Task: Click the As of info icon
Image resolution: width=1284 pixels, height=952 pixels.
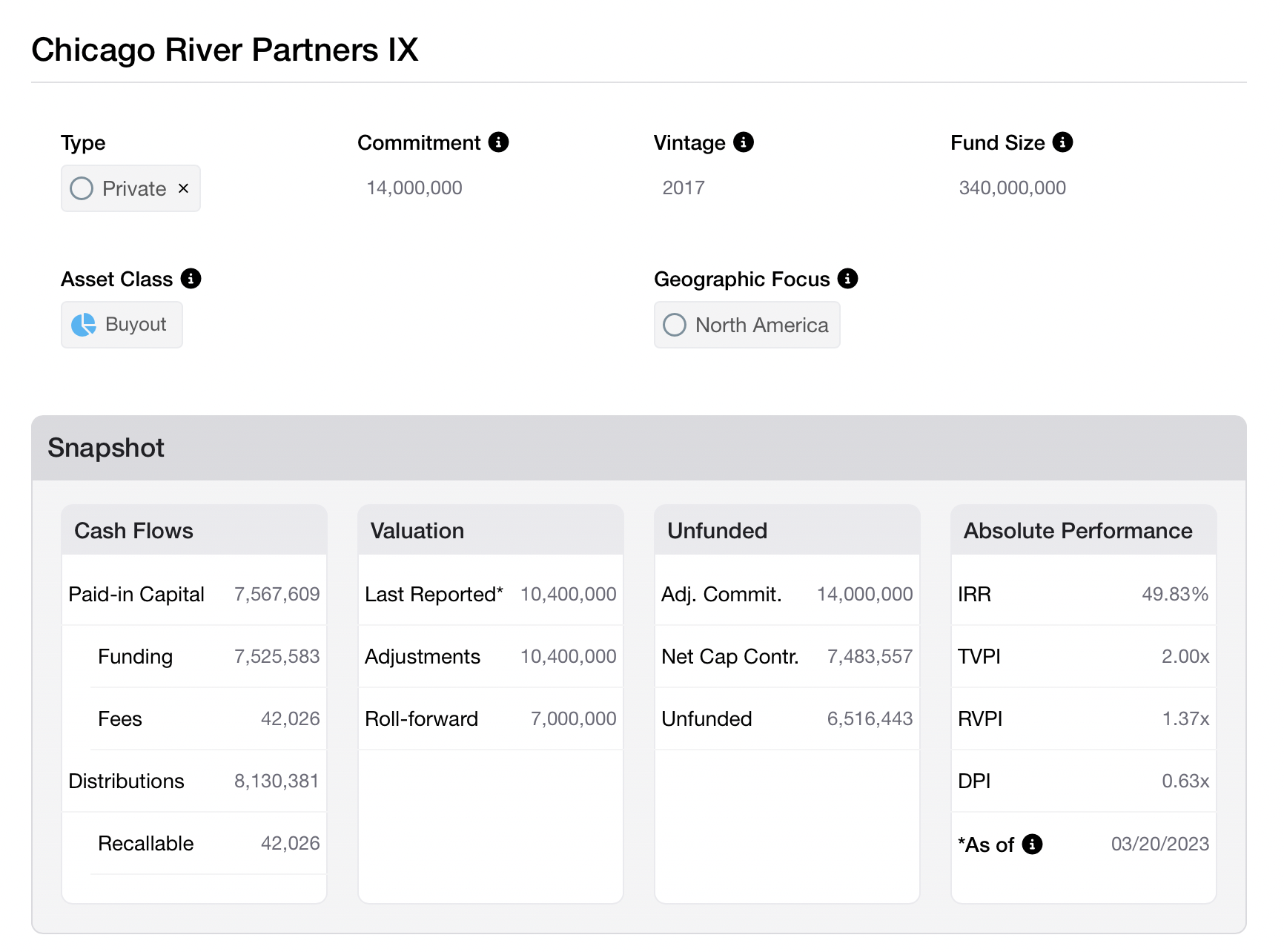Action: coord(1032,844)
